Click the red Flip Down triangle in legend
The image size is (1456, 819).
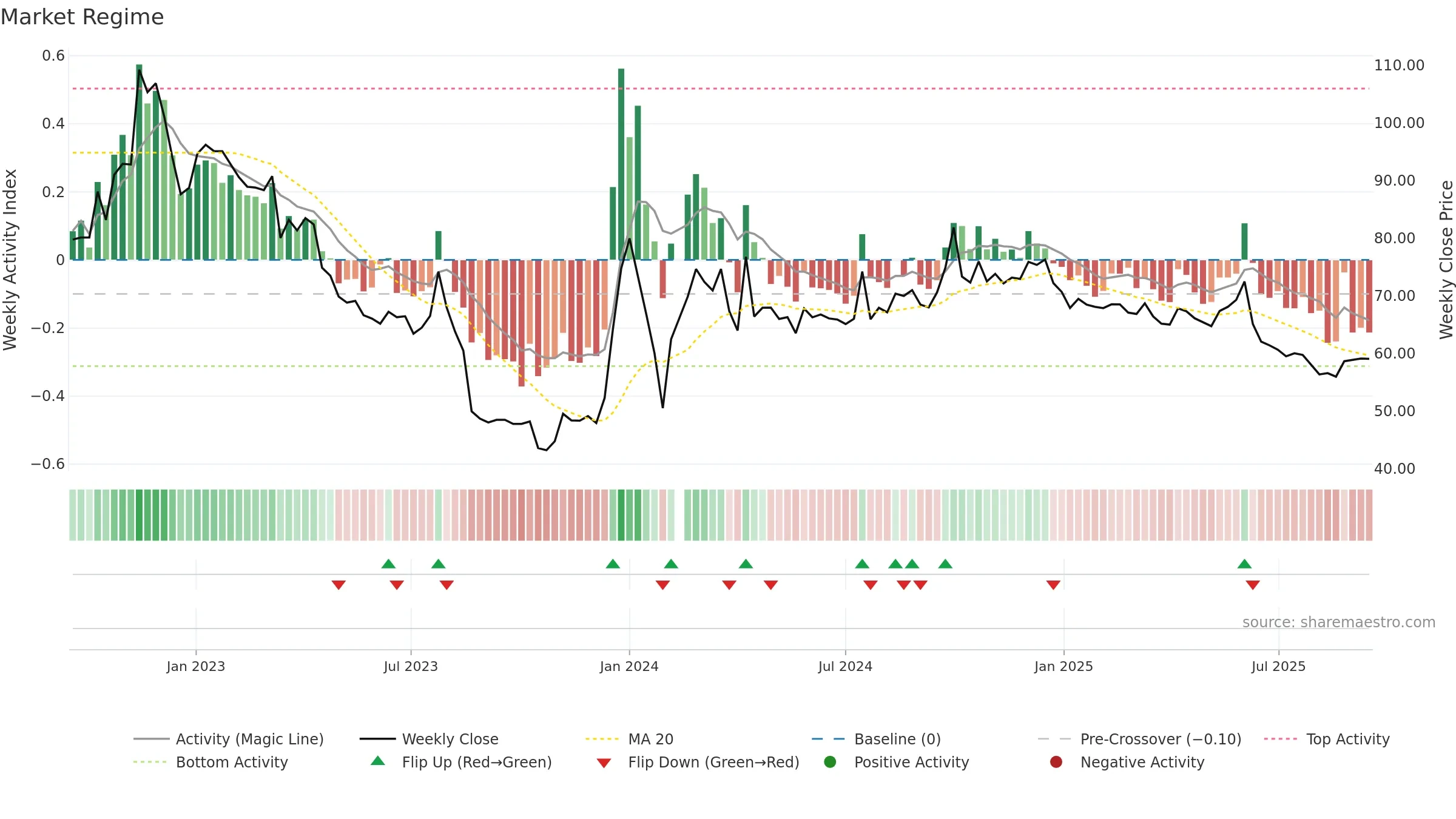(604, 763)
